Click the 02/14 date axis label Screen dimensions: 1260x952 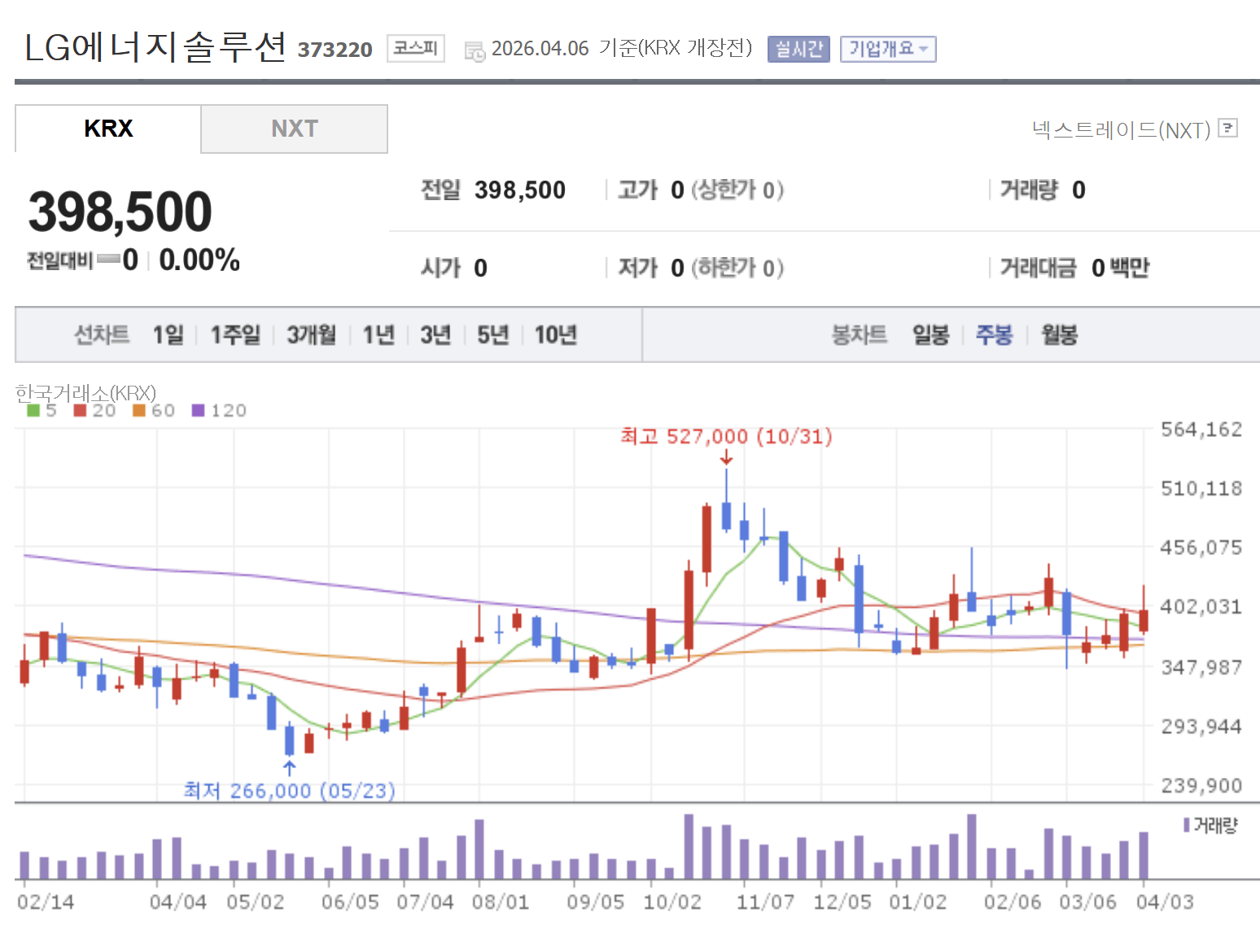click(x=46, y=902)
